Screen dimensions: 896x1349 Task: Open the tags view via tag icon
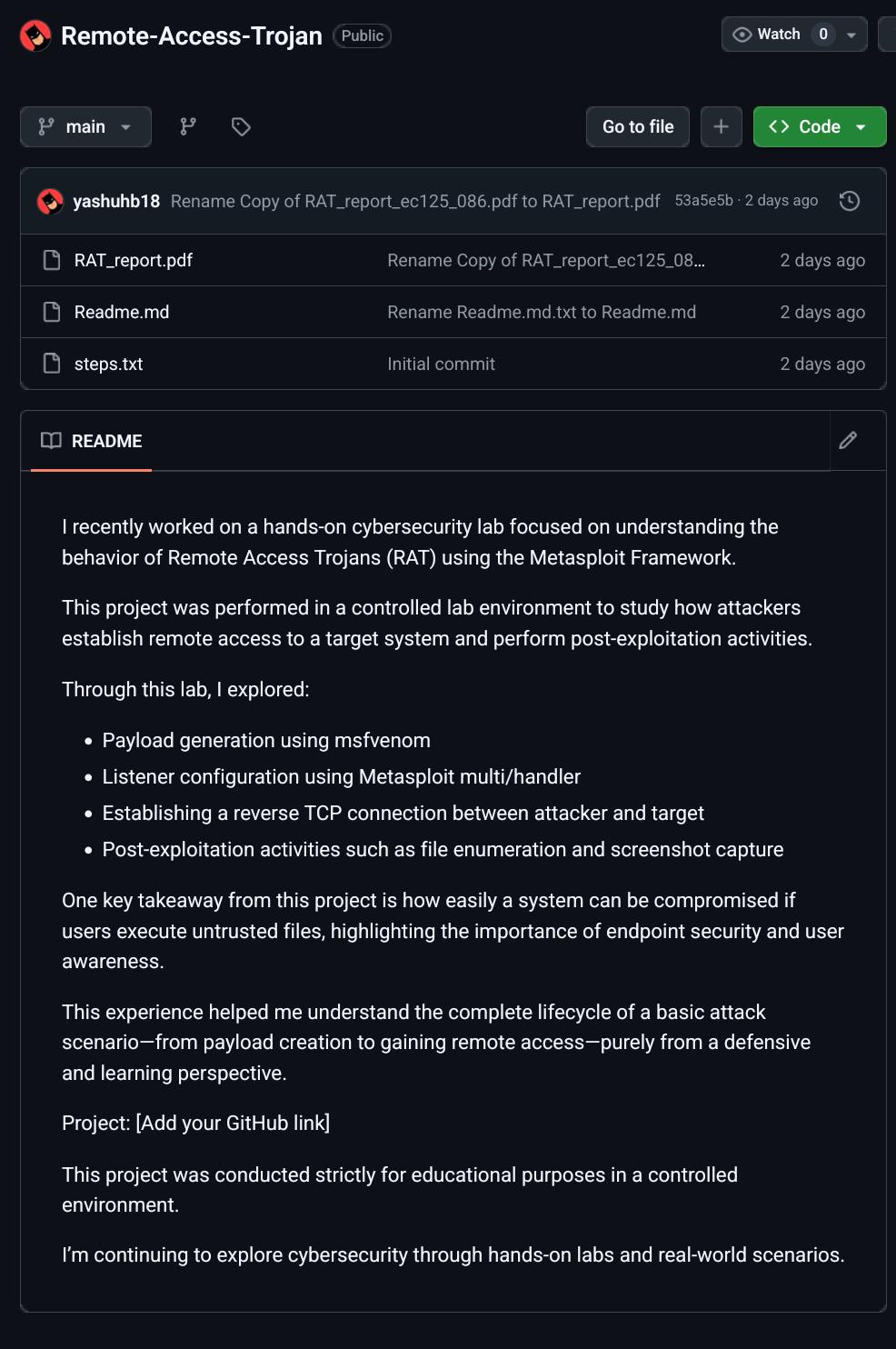point(240,127)
